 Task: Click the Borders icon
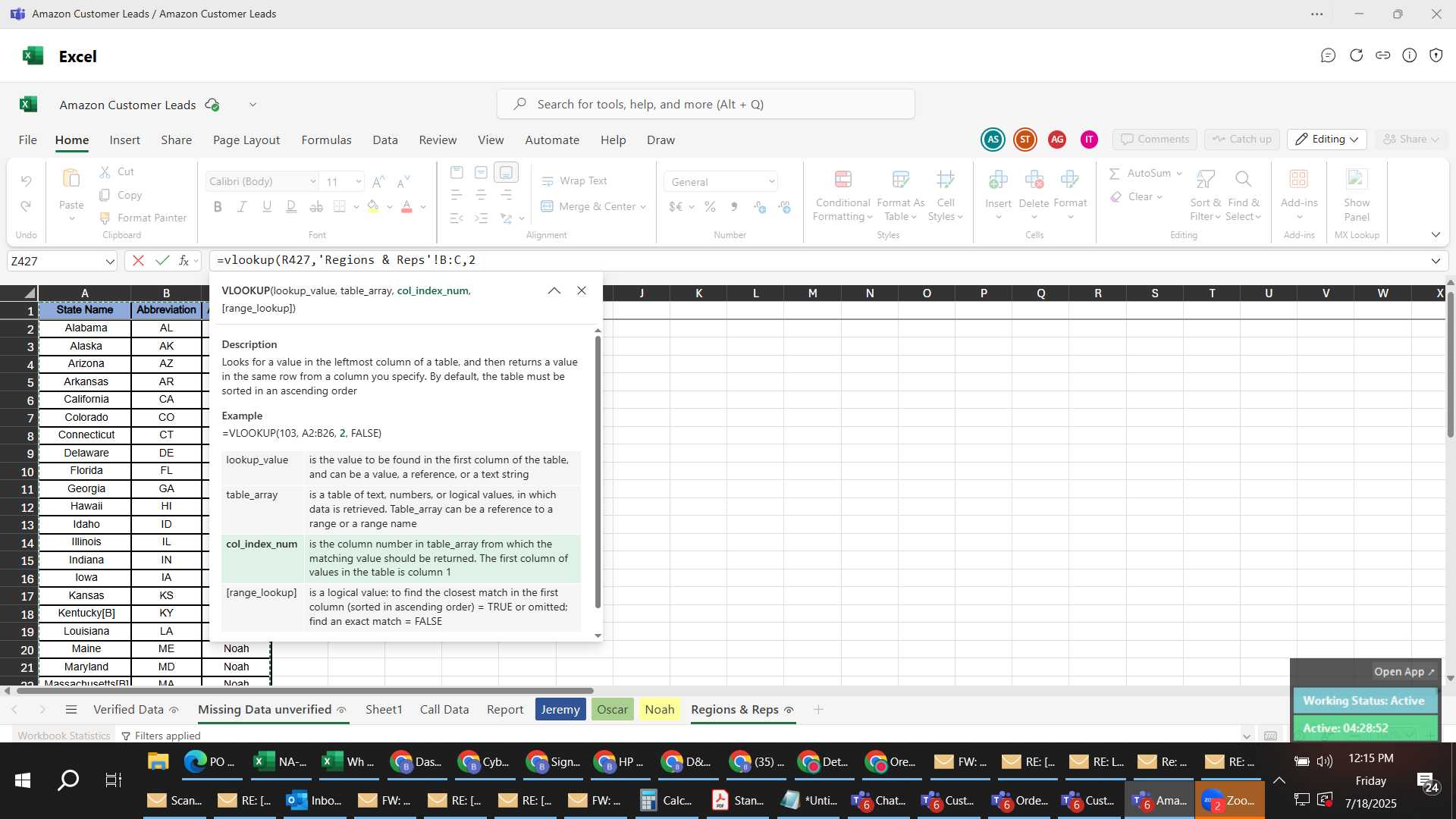pyautogui.click(x=340, y=206)
